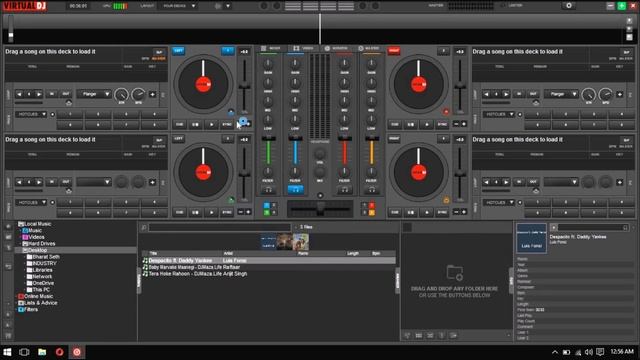This screenshot has height=360, width=640.
Task: Click loop OUT button on upper left deck
Action: pyautogui.click(x=66, y=94)
